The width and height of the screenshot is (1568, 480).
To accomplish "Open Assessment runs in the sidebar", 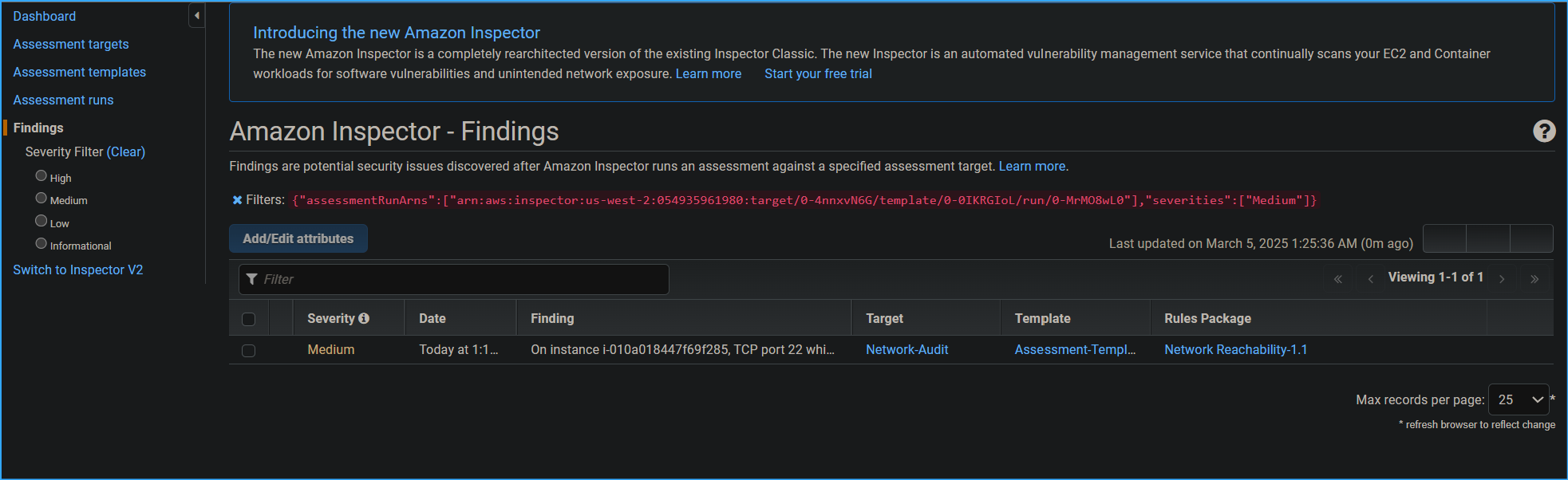I will click(x=63, y=100).
